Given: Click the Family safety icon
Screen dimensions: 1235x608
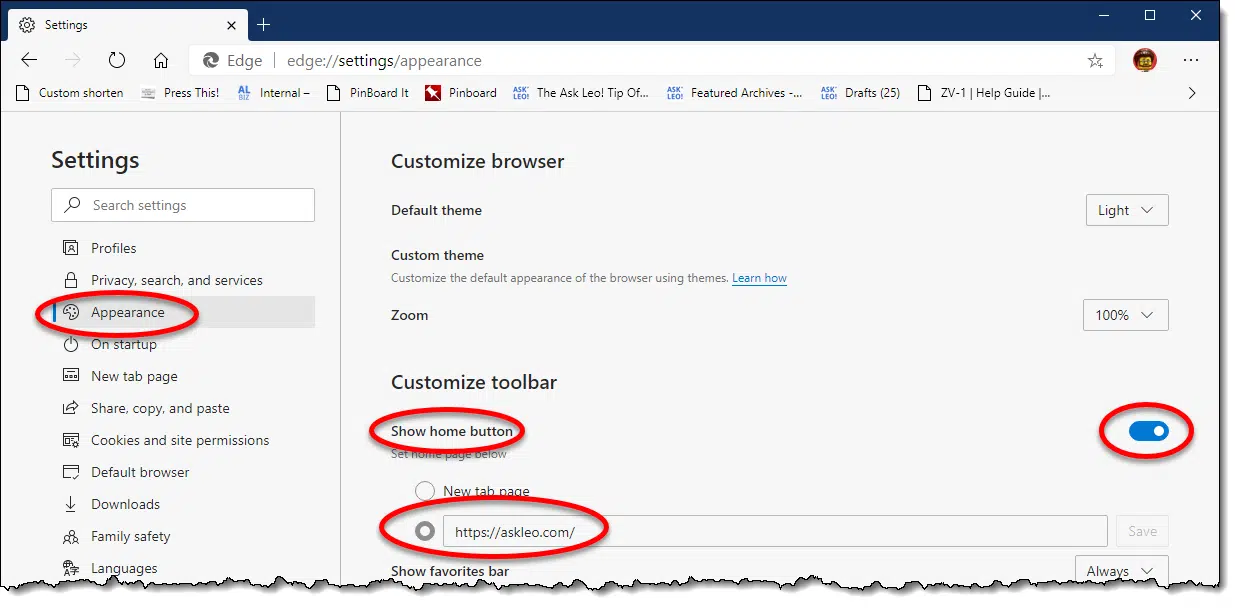Looking at the screenshot, I should 71,536.
